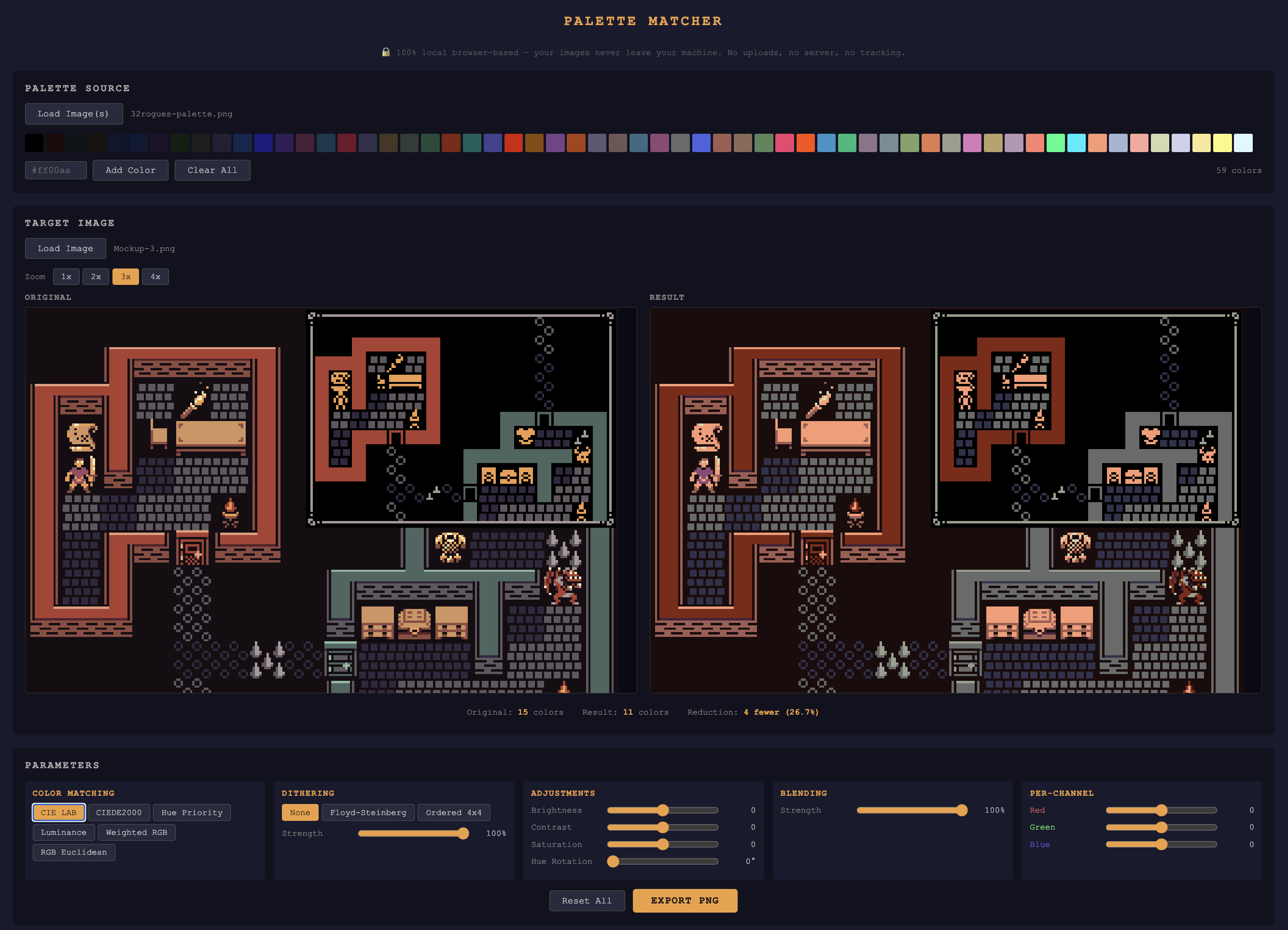Select CIEDE2000 color matching mode

[119, 812]
